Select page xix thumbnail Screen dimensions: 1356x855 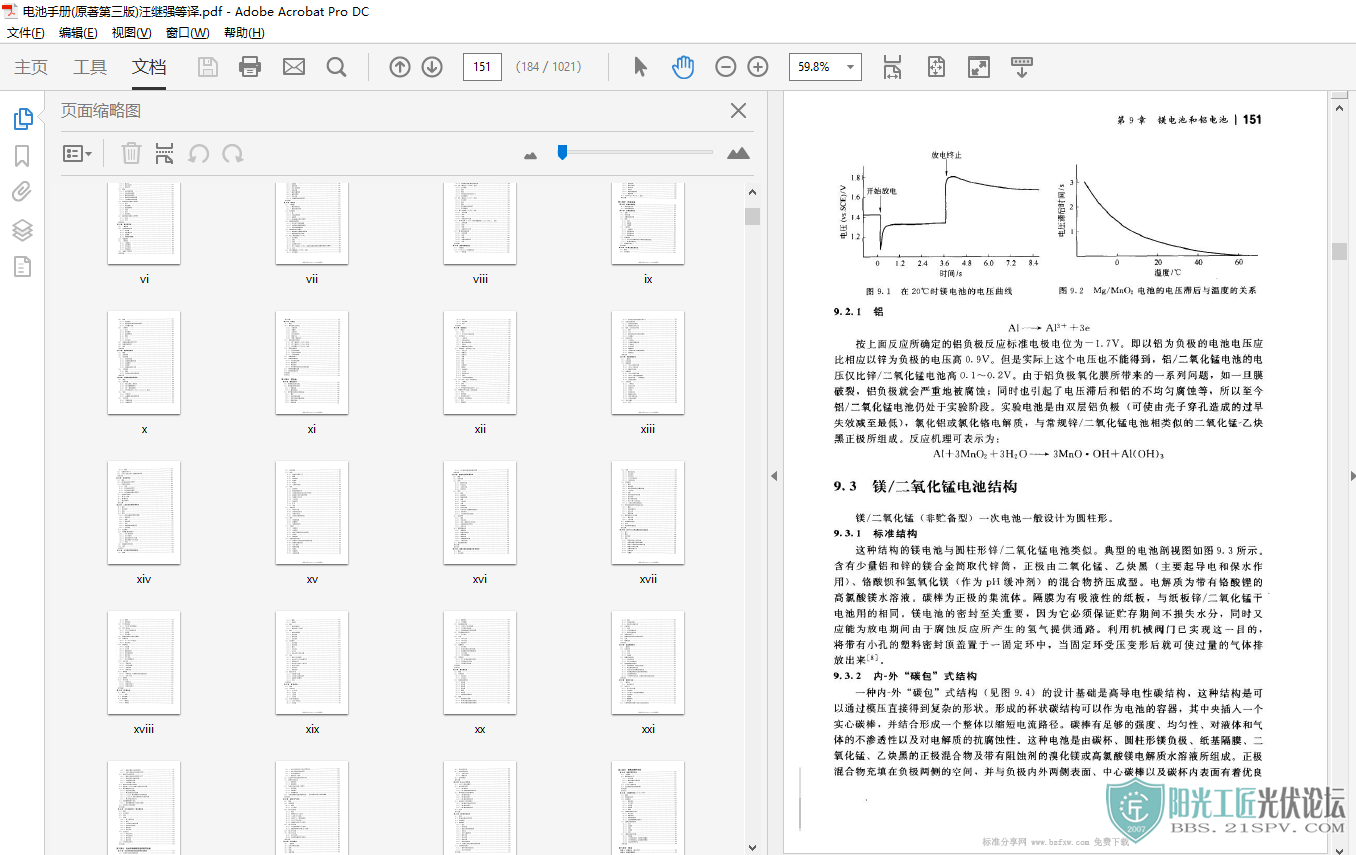[x=312, y=662]
